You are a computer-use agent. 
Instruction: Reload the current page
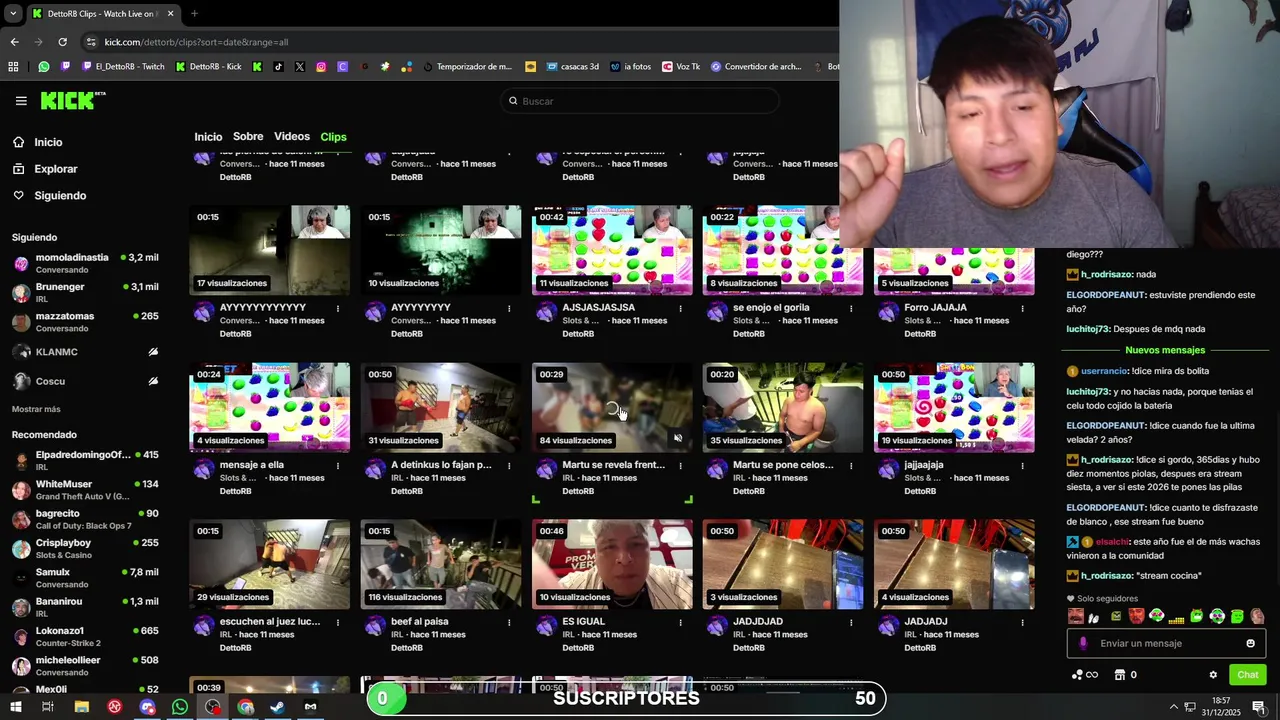click(x=62, y=42)
